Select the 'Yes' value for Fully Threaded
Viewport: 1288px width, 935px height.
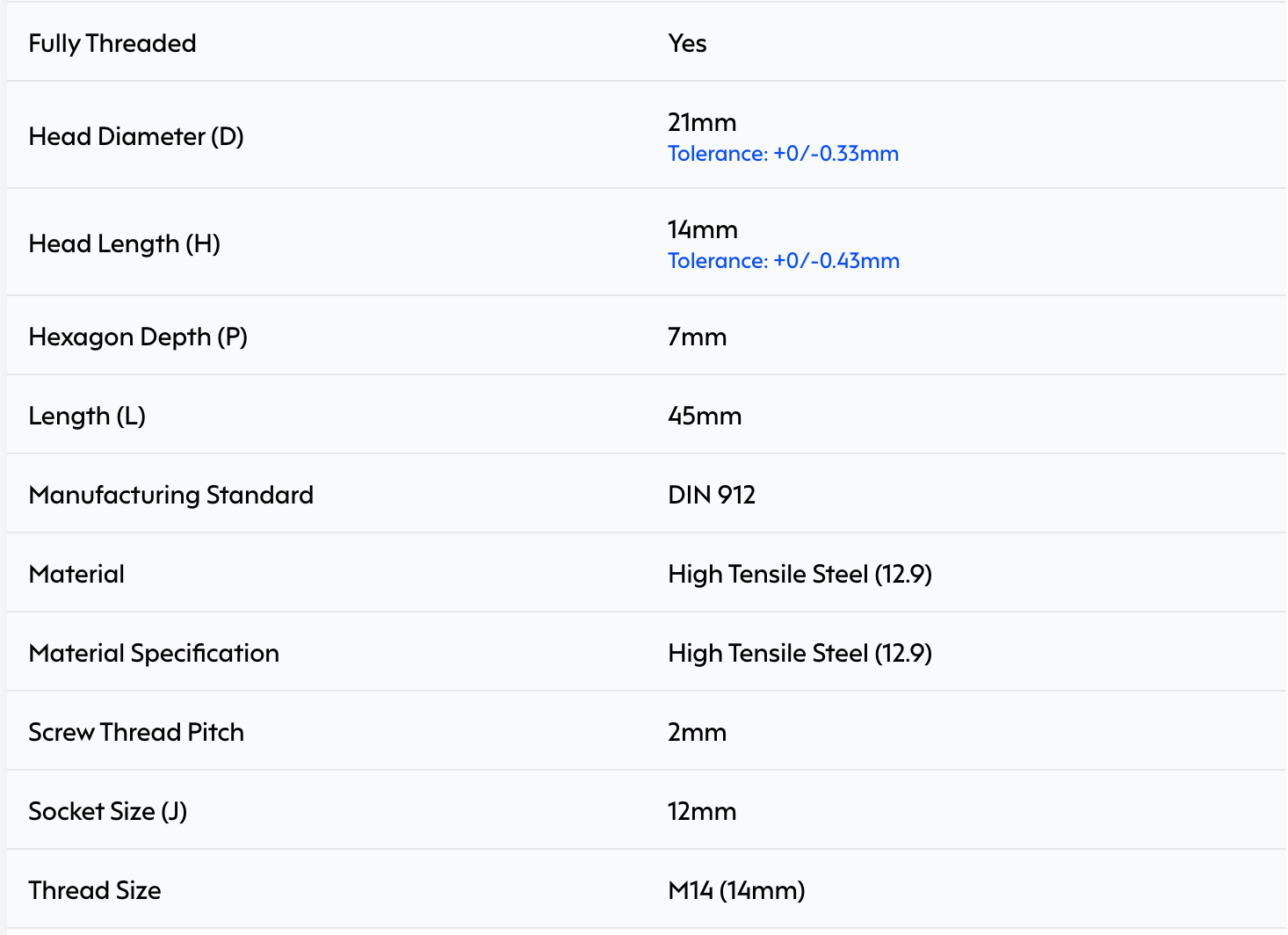[687, 43]
